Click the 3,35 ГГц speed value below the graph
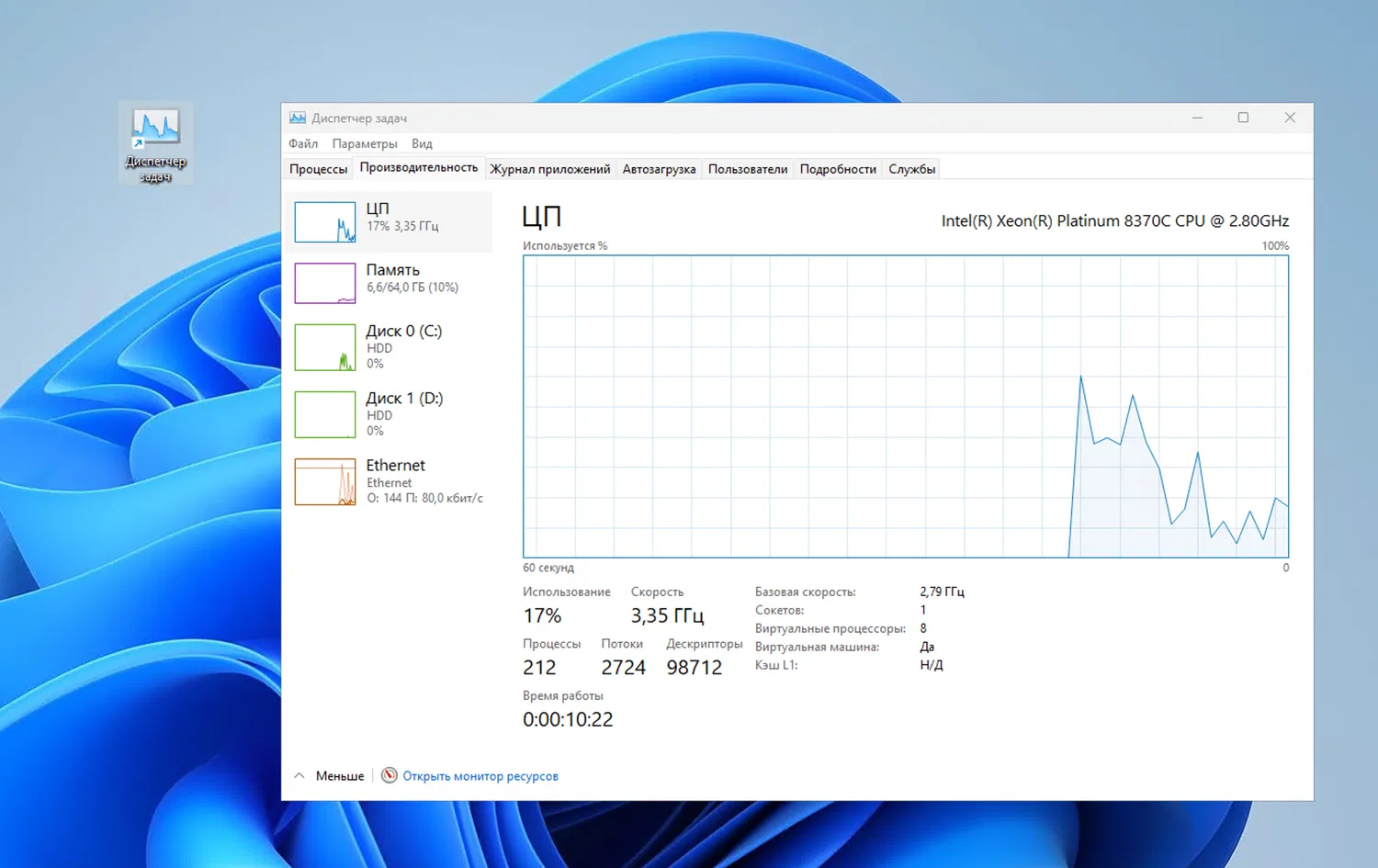The image size is (1378, 868). (x=667, y=615)
